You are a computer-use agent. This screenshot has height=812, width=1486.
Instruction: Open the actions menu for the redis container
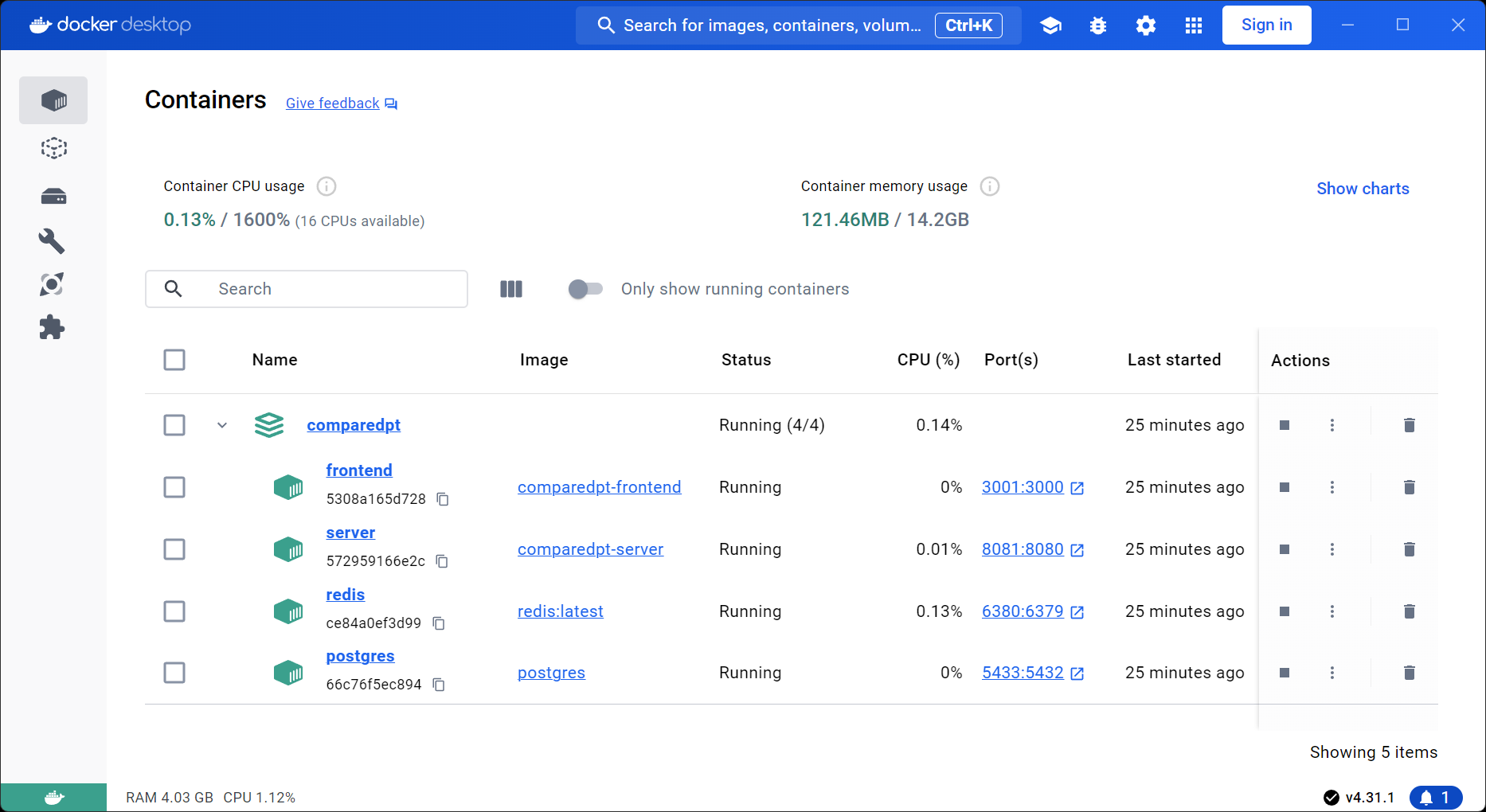point(1332,611)
